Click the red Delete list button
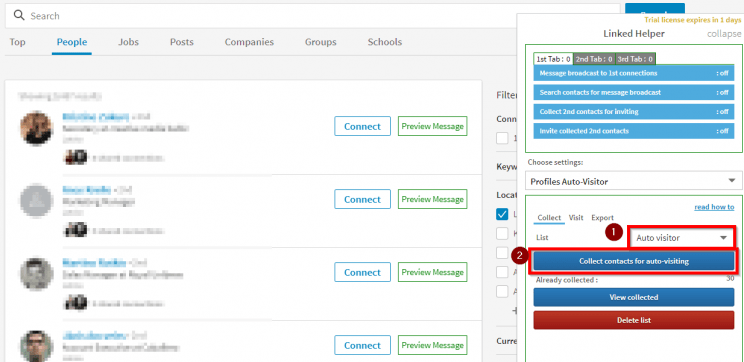This screenshot has height=362, width=744. [634, 320]
